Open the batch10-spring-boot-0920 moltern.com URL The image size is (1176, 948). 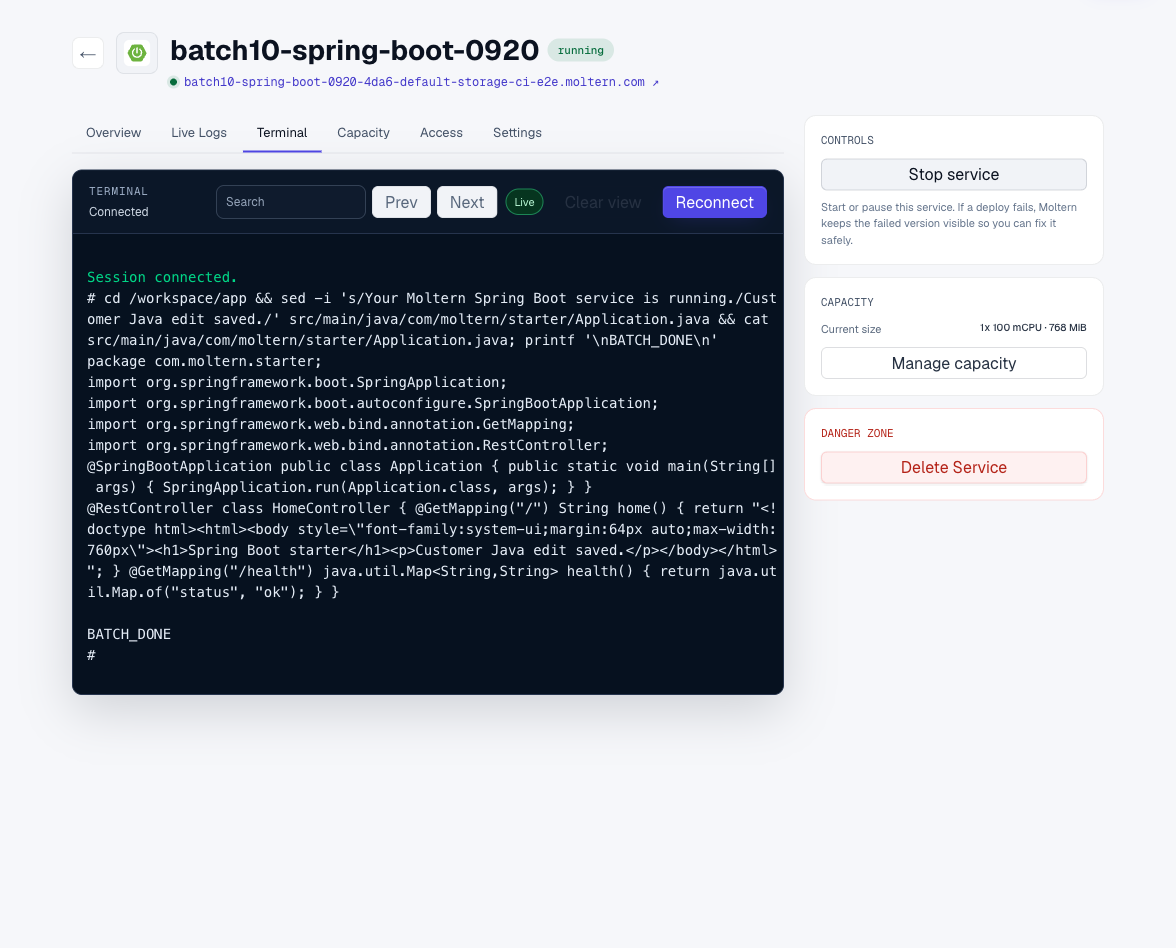coord(414,82)
